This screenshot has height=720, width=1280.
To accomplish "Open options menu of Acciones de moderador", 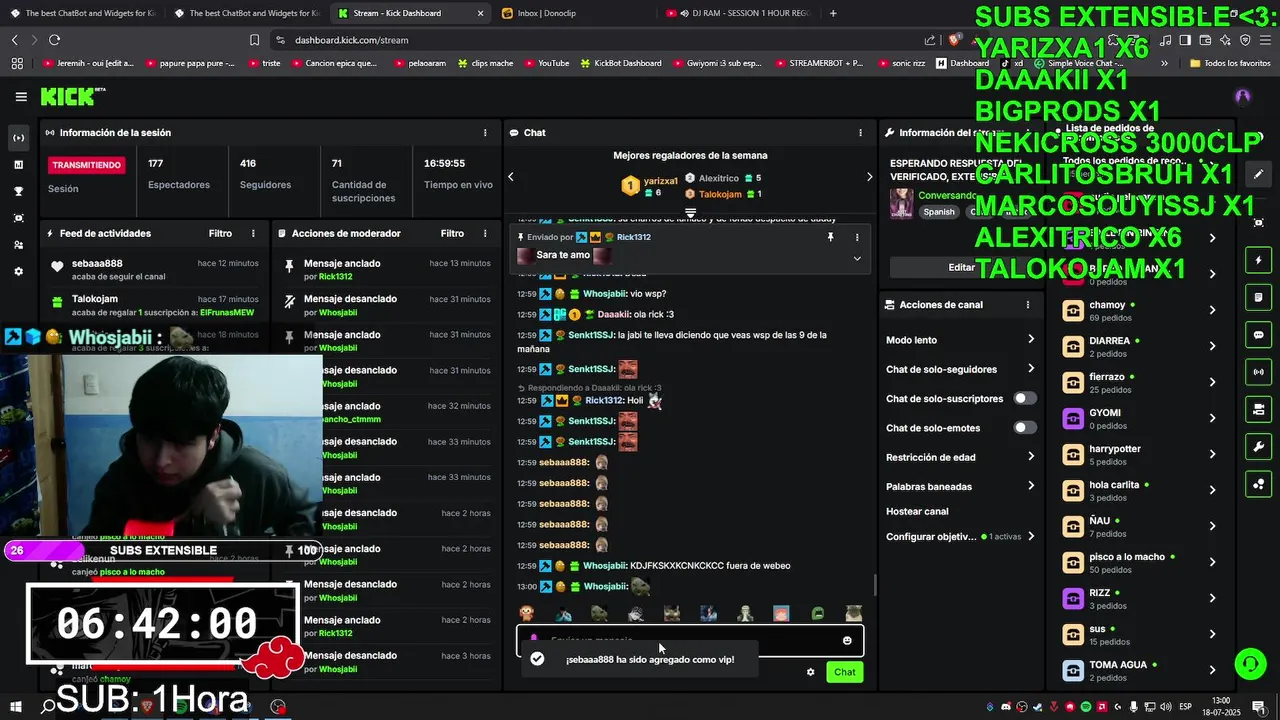I will 485,234.
